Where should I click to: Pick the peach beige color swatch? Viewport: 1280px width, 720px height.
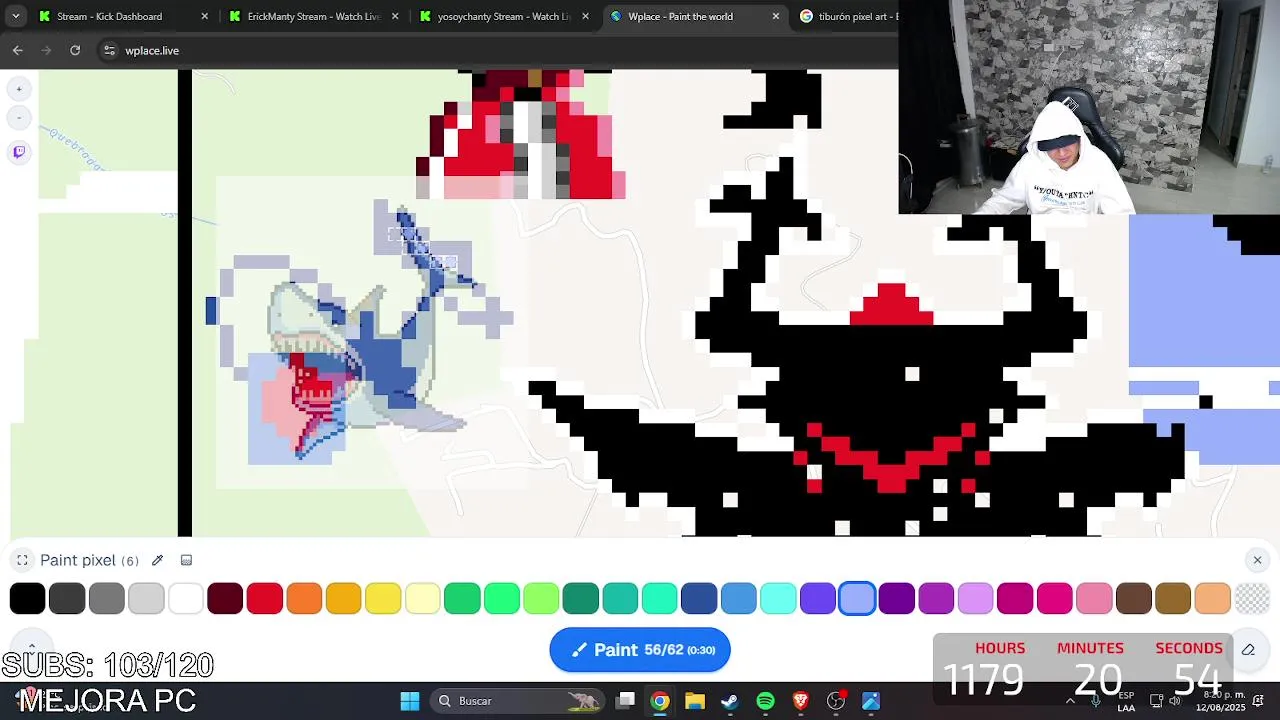coord(1213,598)
